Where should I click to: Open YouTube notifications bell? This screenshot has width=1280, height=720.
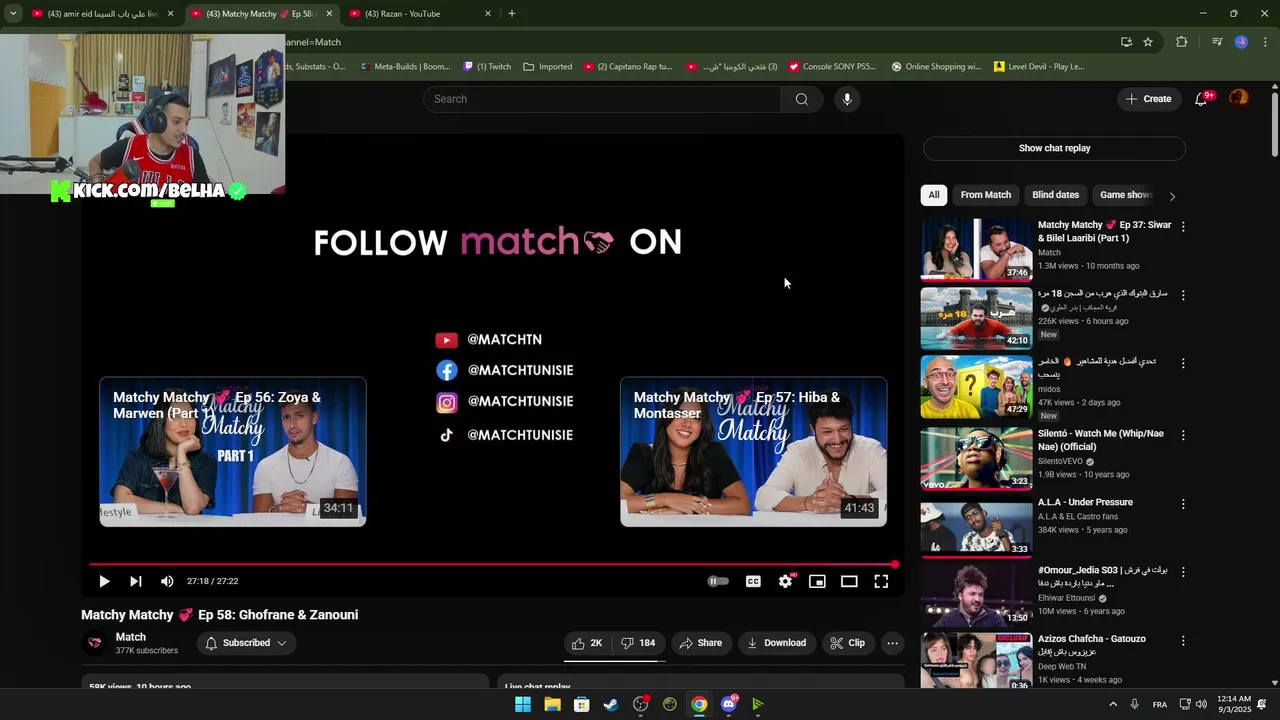1202,99
